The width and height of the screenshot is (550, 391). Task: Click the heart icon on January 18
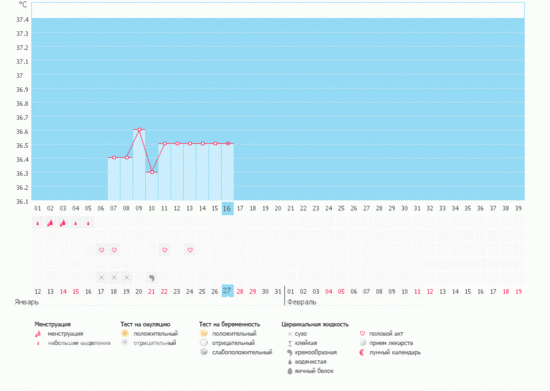pos(114,250)
